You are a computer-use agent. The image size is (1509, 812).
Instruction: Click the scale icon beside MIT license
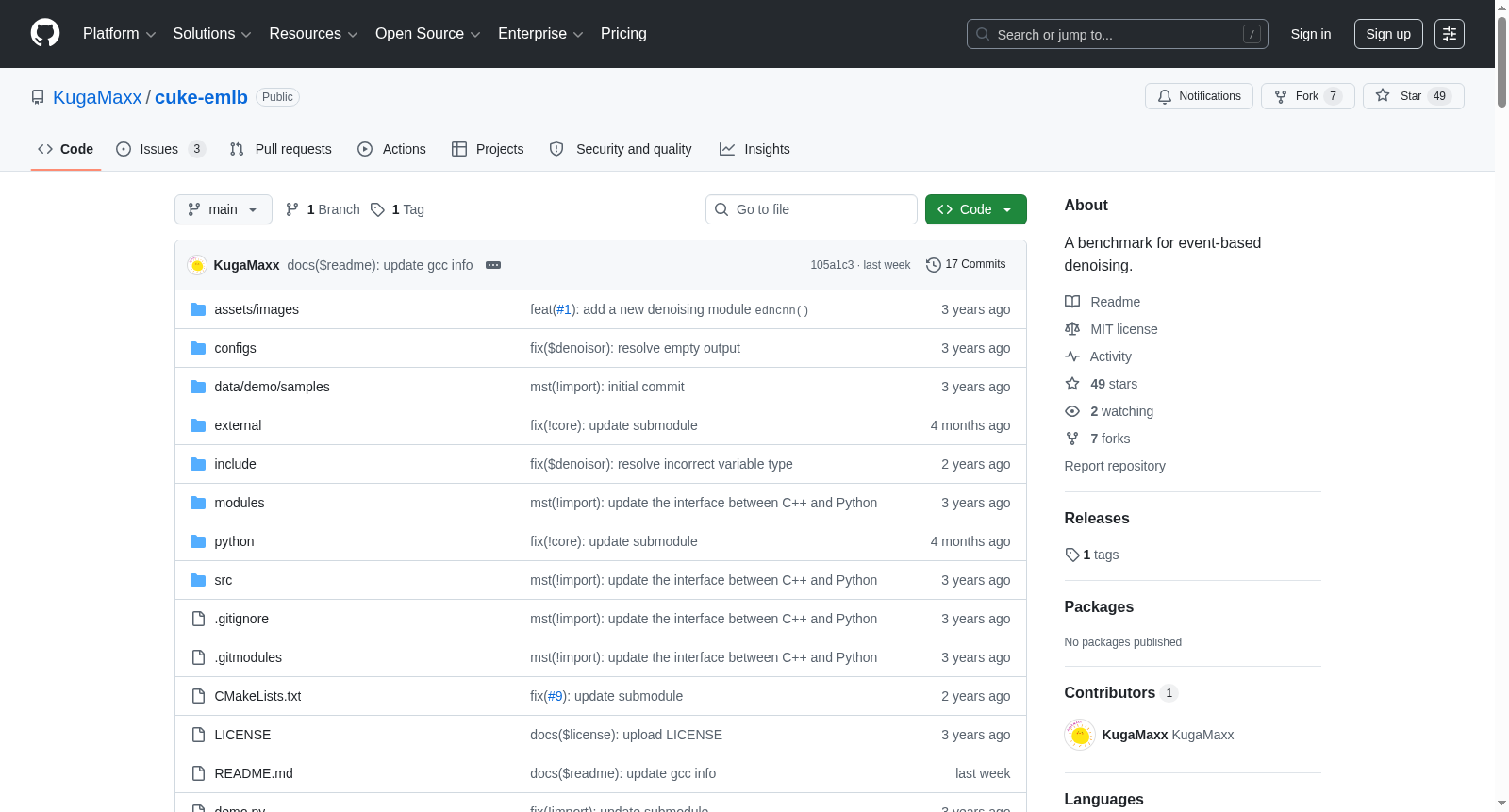pyautogui.click(x=1072, y=329)
